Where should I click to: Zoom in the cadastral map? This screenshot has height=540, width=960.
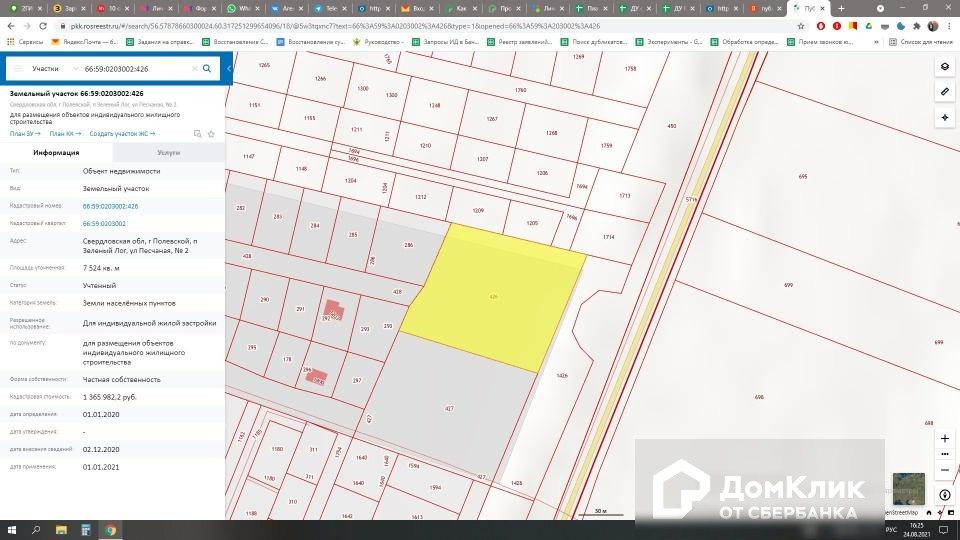945,438
